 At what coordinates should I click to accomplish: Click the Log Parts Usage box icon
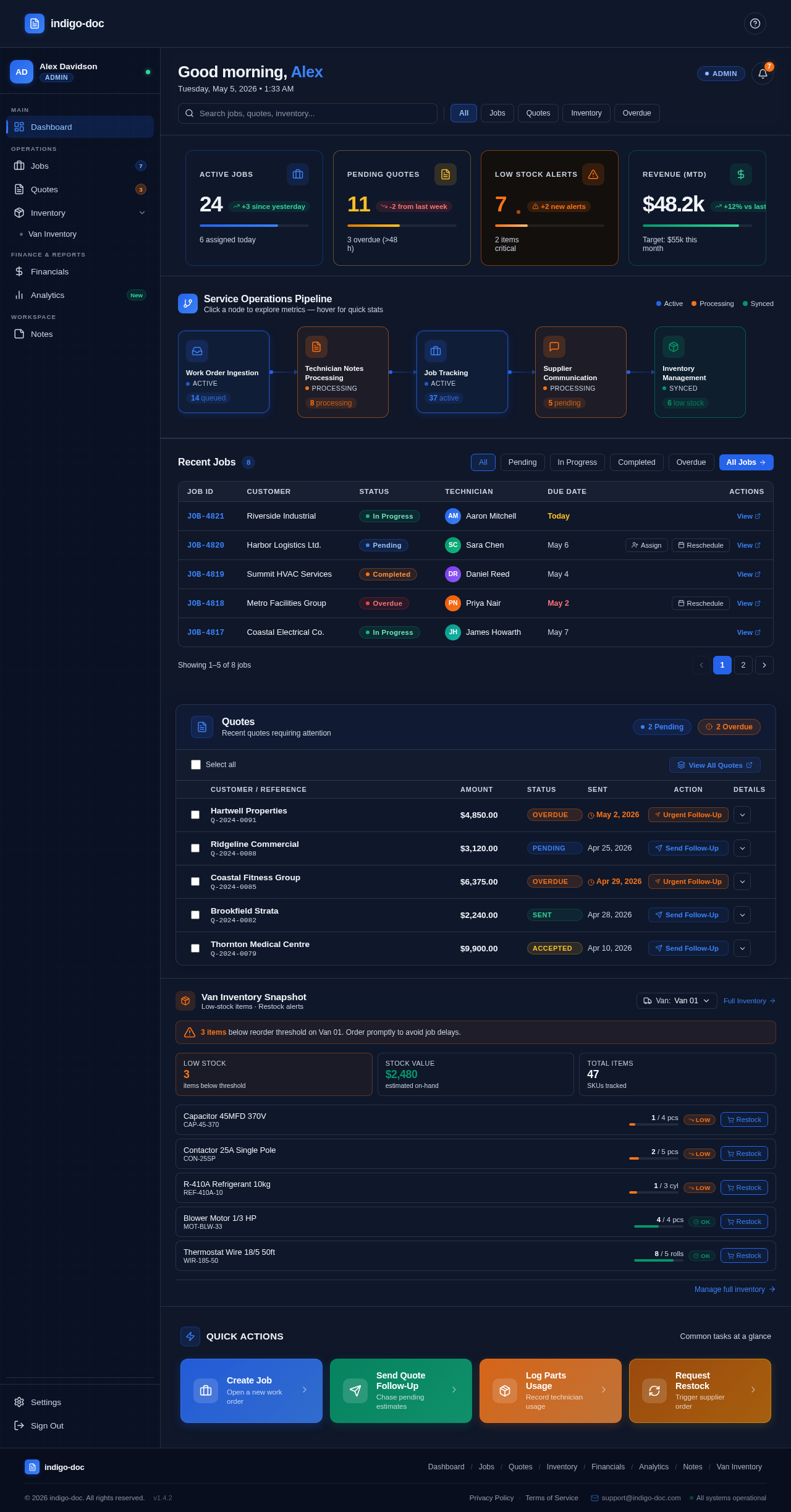505,1391
